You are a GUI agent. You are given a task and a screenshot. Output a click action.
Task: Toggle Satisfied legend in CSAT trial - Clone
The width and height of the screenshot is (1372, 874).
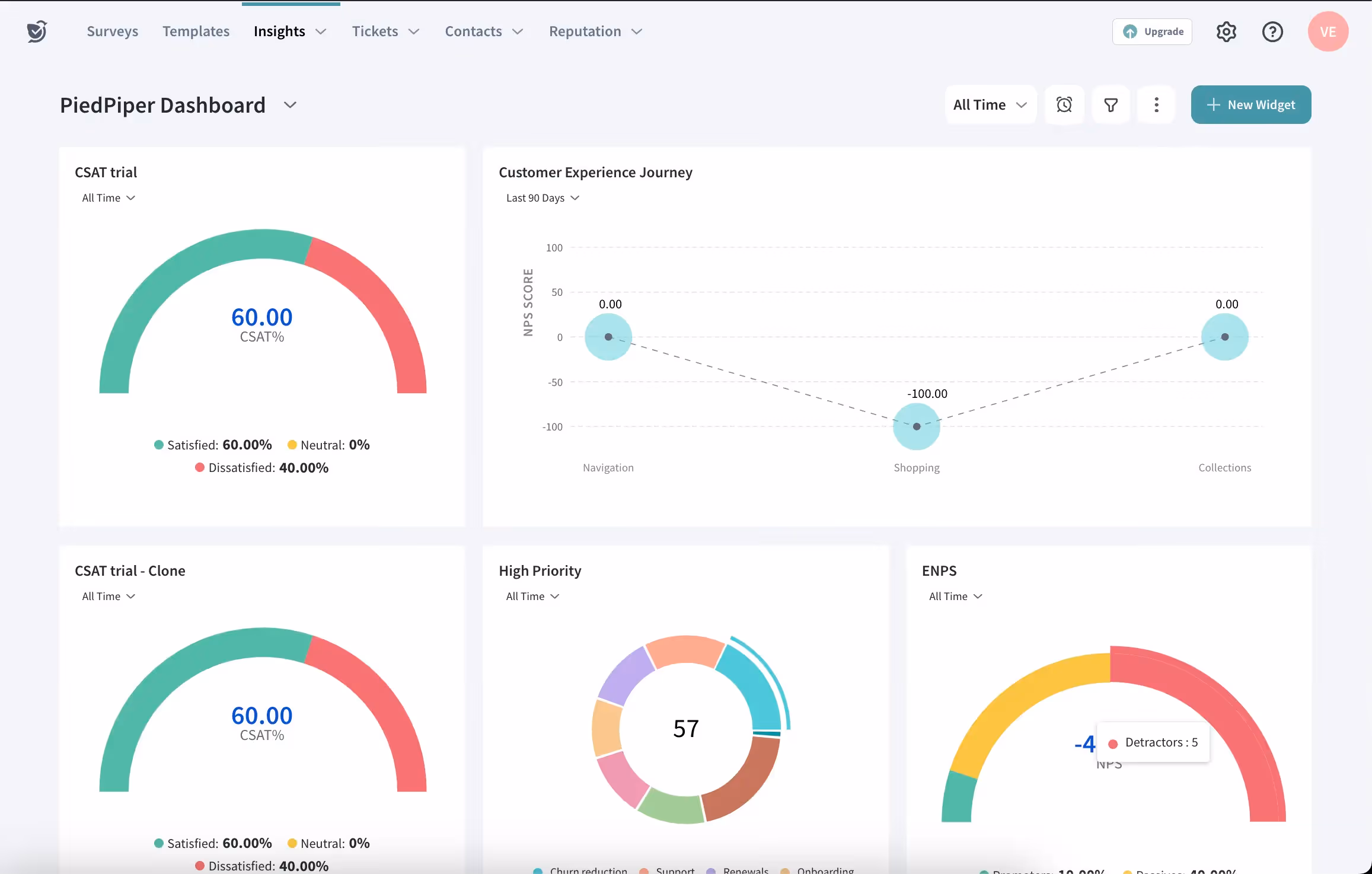pyautogui.click(x=213, y=843)
